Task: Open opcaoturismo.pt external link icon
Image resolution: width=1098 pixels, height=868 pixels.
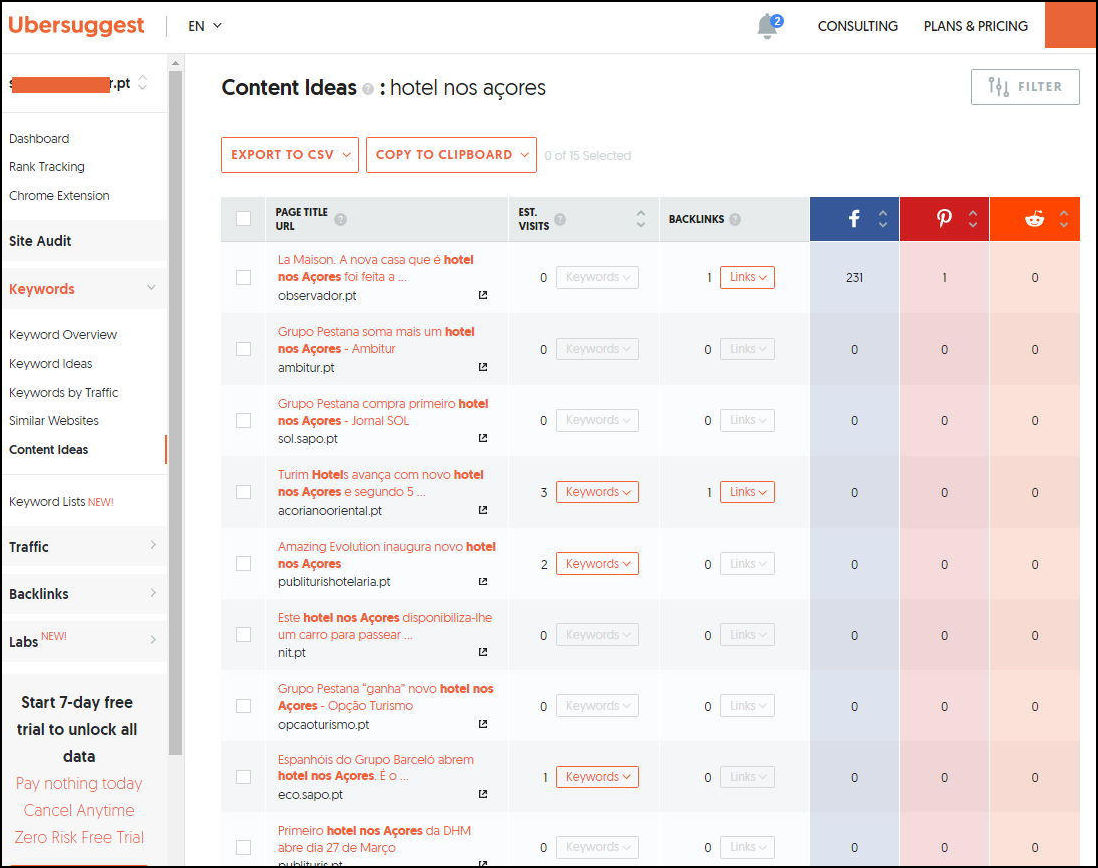Action: click(x=482, y=724)
